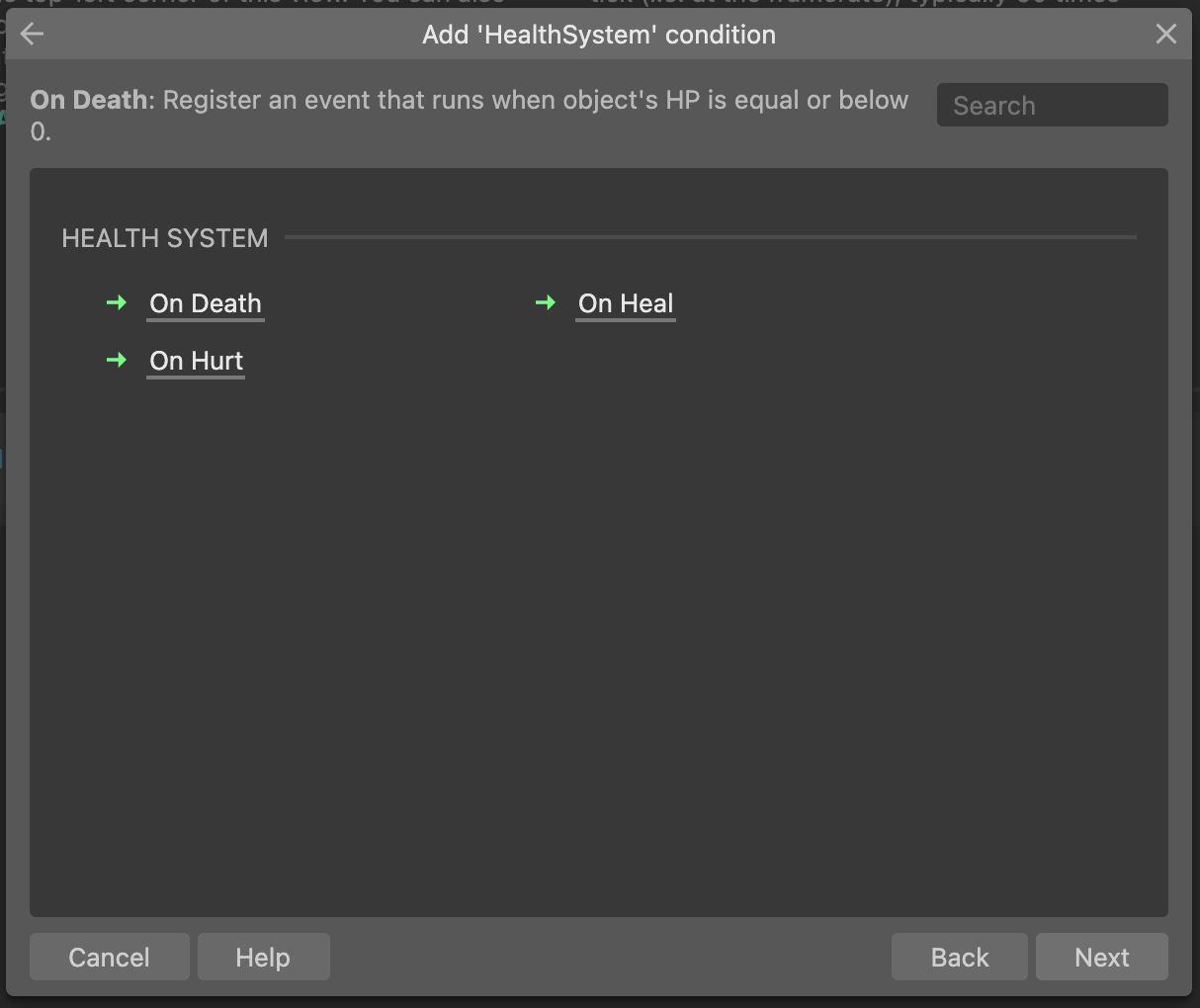The image size is (1200, 1008).
Task: Click the dialog title text
Action: pos(599,35)
